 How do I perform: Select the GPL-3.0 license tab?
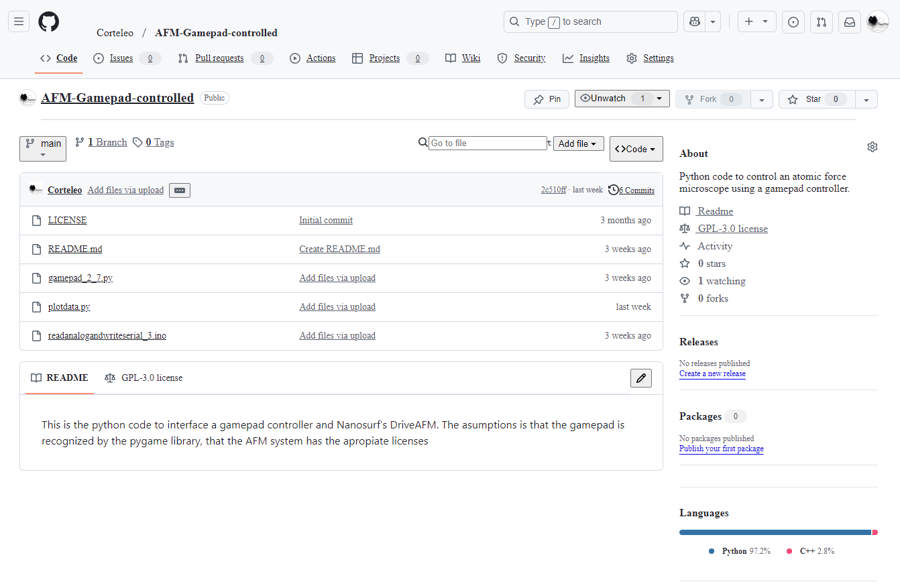143,378
